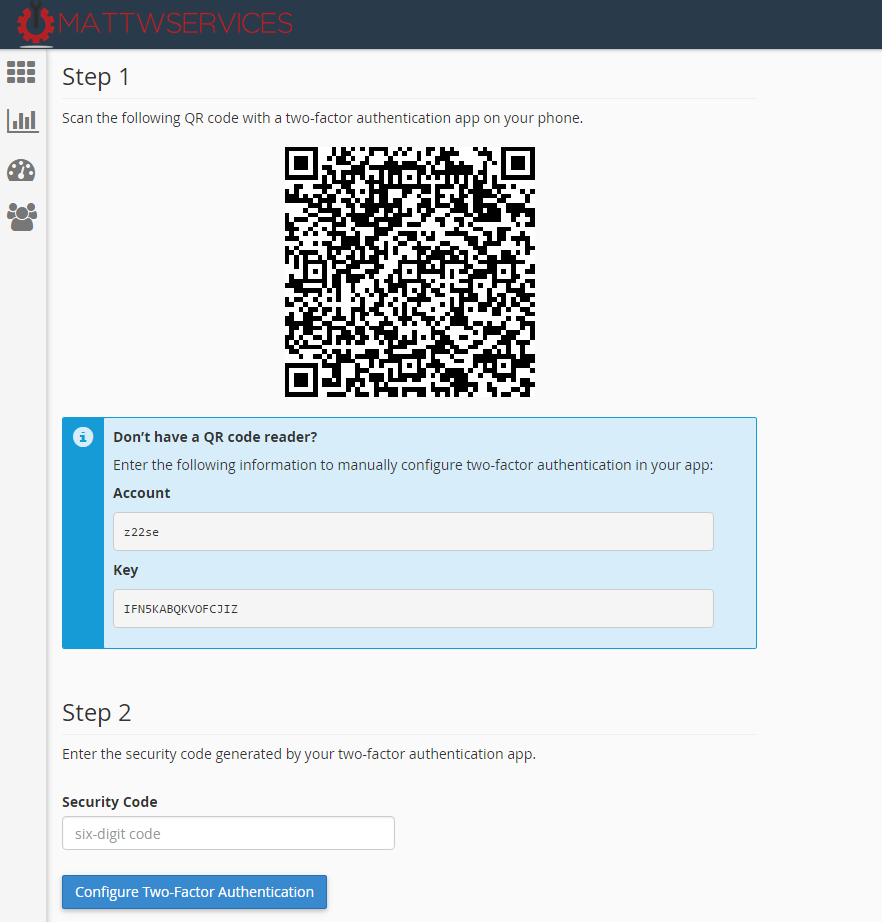Click the 'Step 1' heading

pos(96,77)
